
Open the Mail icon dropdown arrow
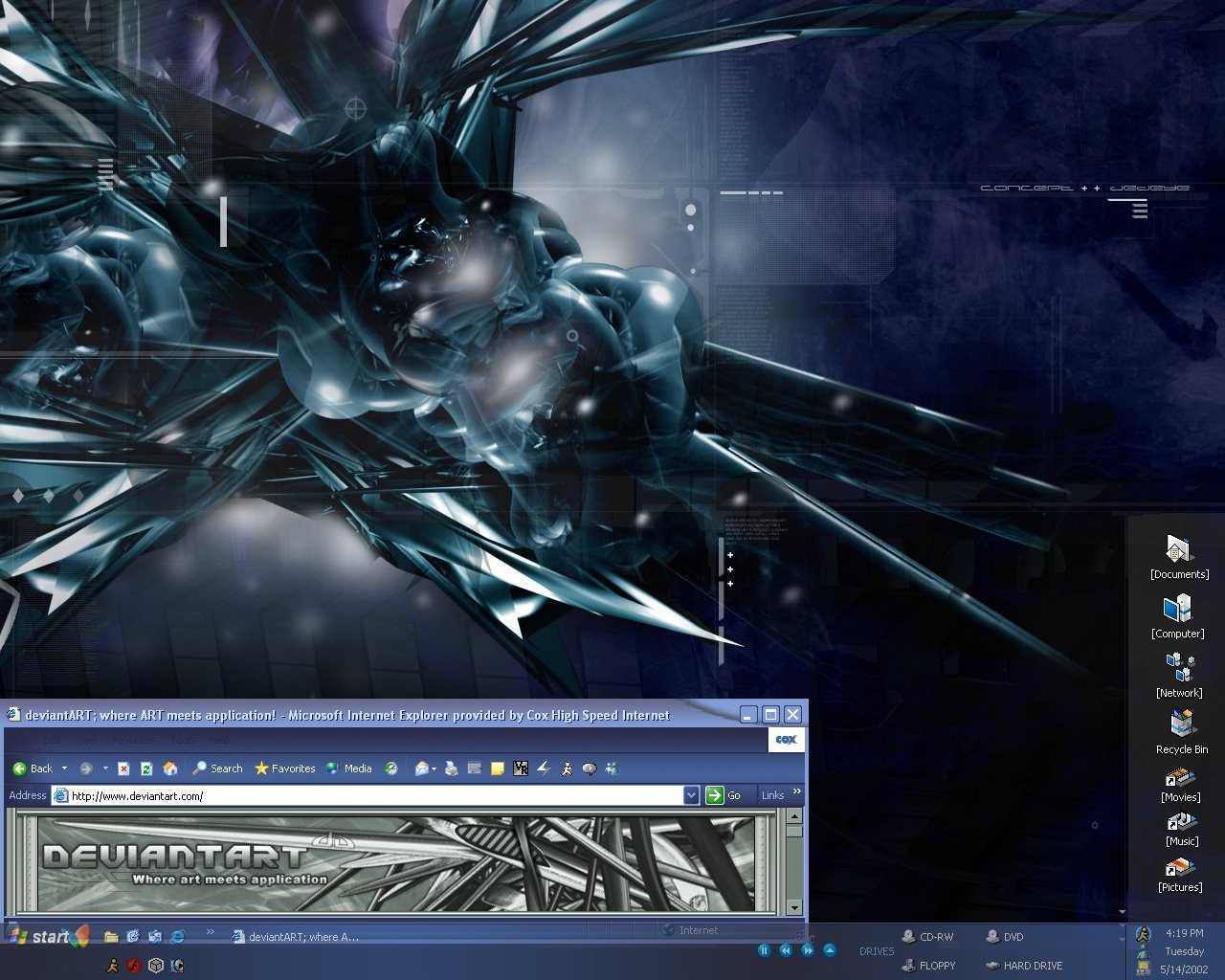[434, 768]
